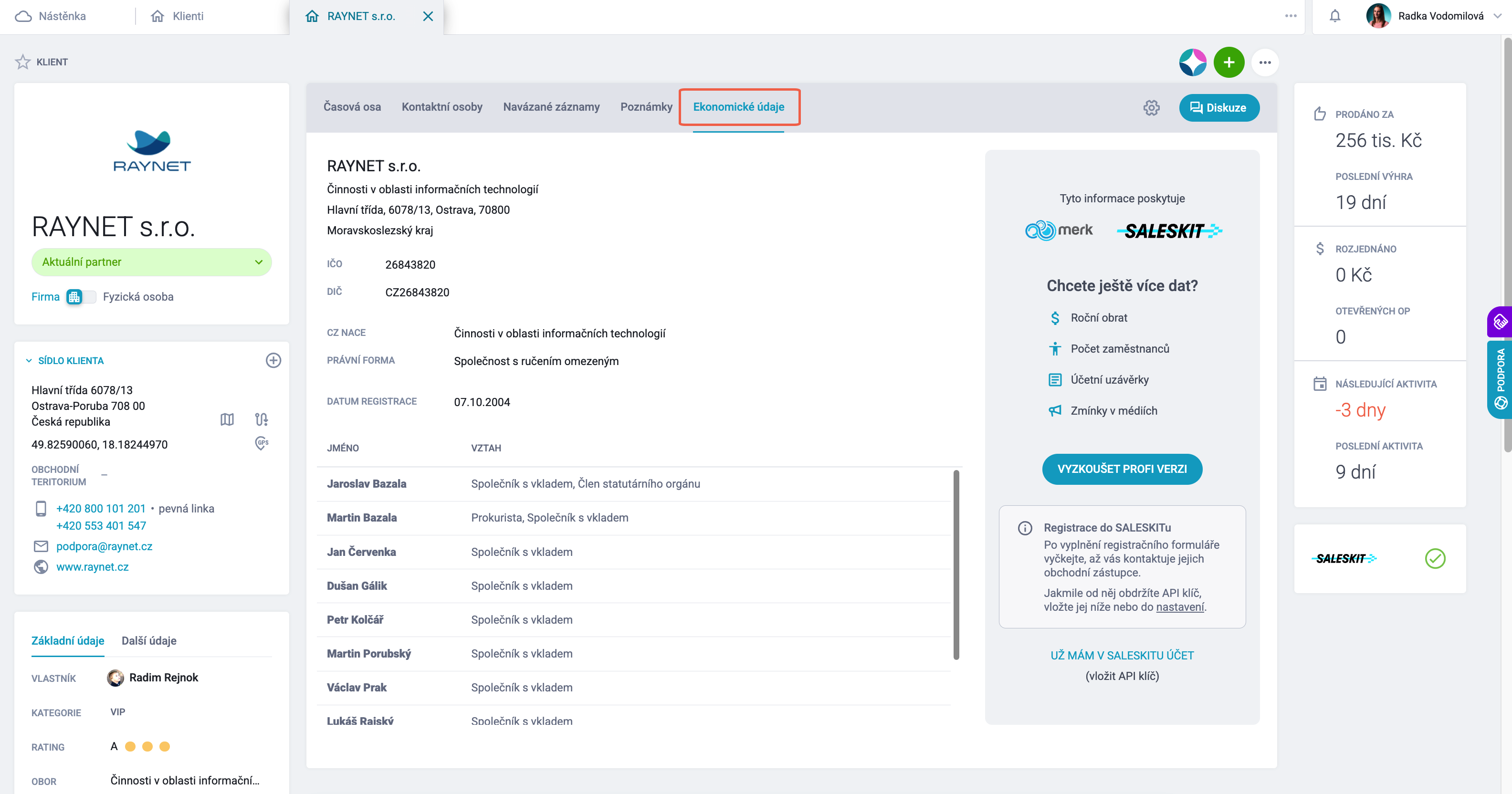Click the scrollbar of the persons list

tap(956, 564)
